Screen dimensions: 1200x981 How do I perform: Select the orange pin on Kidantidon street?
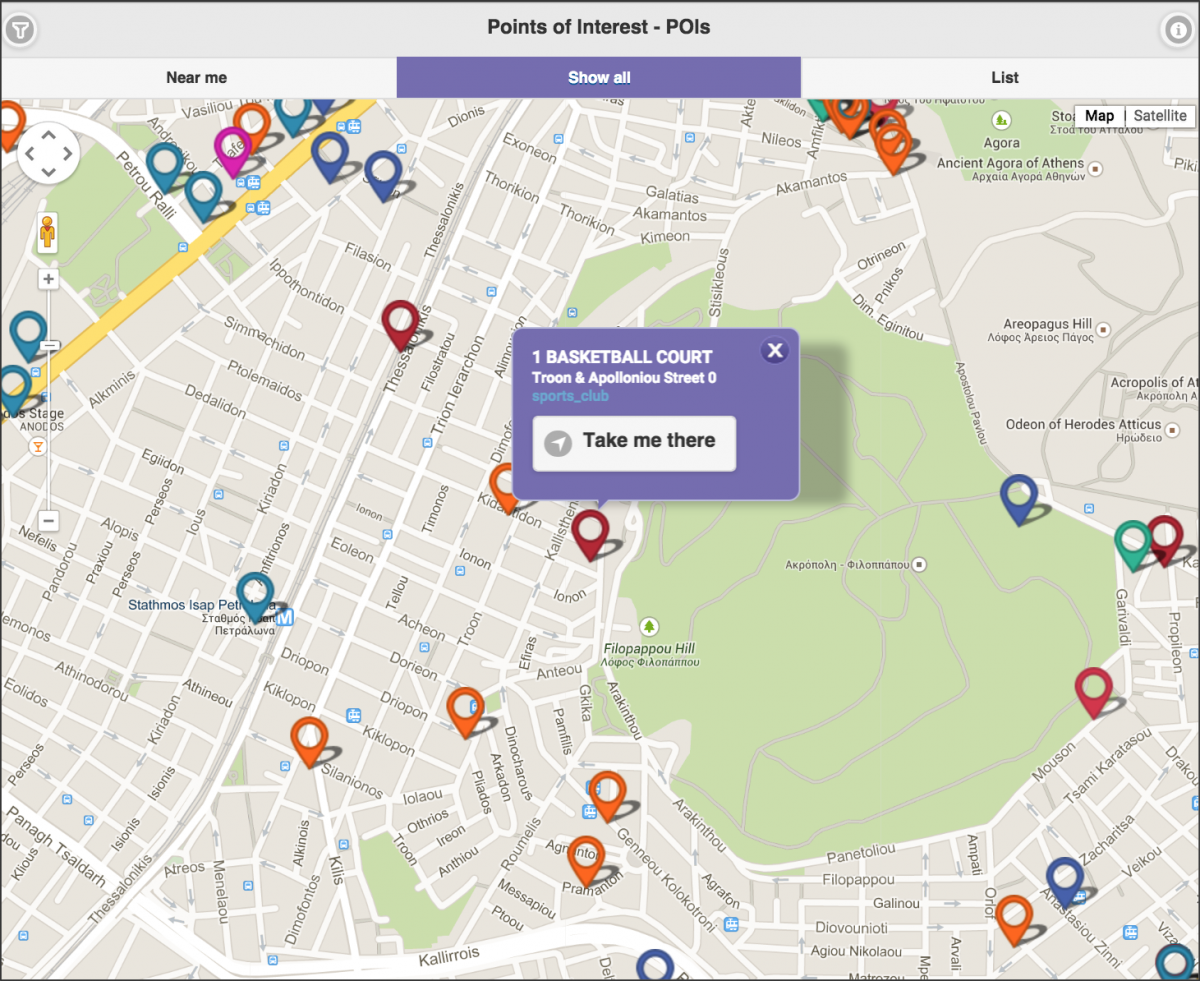(x=505, y=488)
